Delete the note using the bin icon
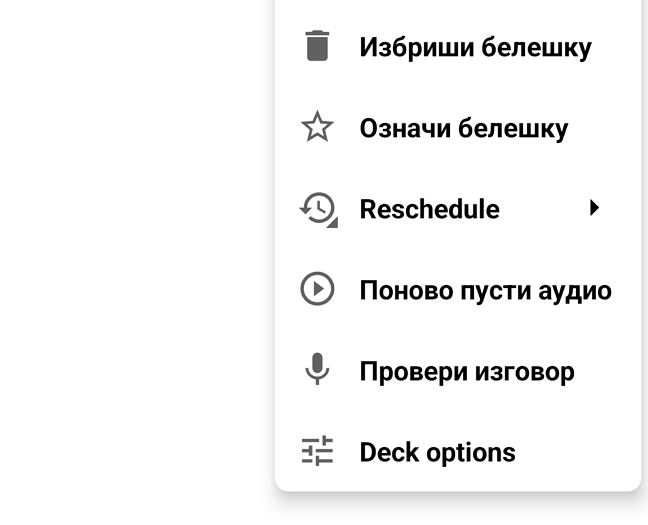Screen dimensions: 648x525 pos(317,47)
